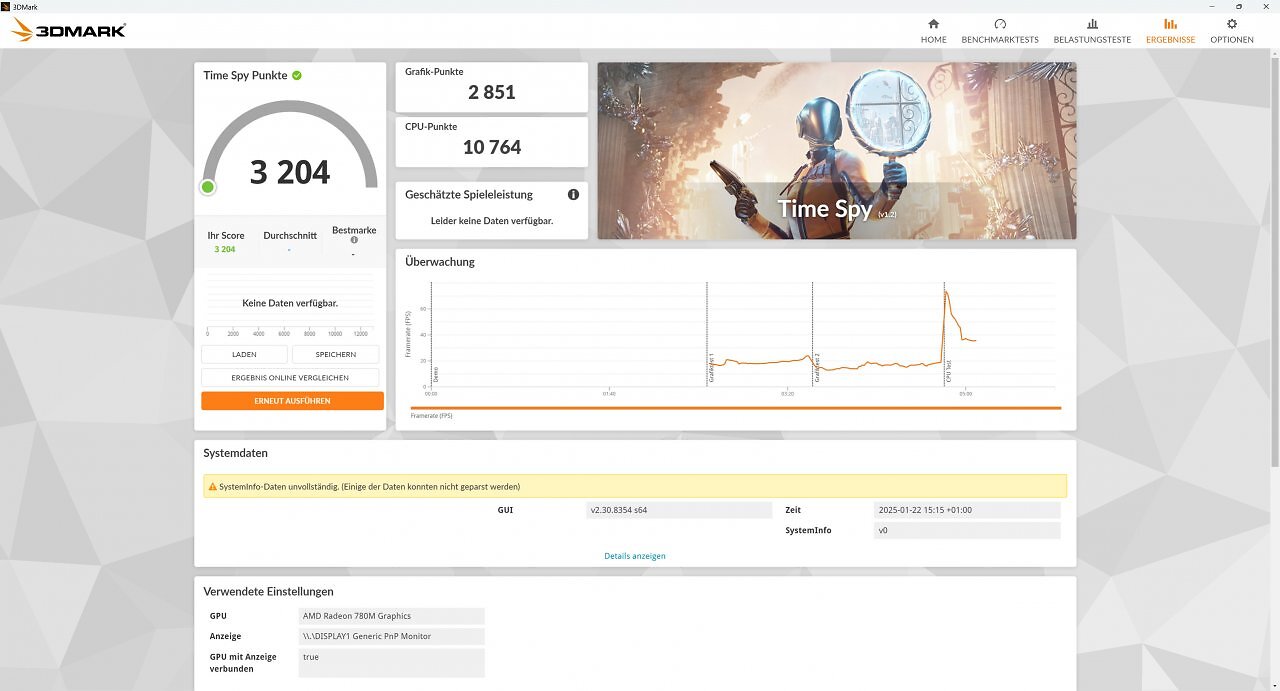Open the Details anzeigen link
Image resolution: width=1280 pixels, height=691 pixels.
[x=634, y=556]
